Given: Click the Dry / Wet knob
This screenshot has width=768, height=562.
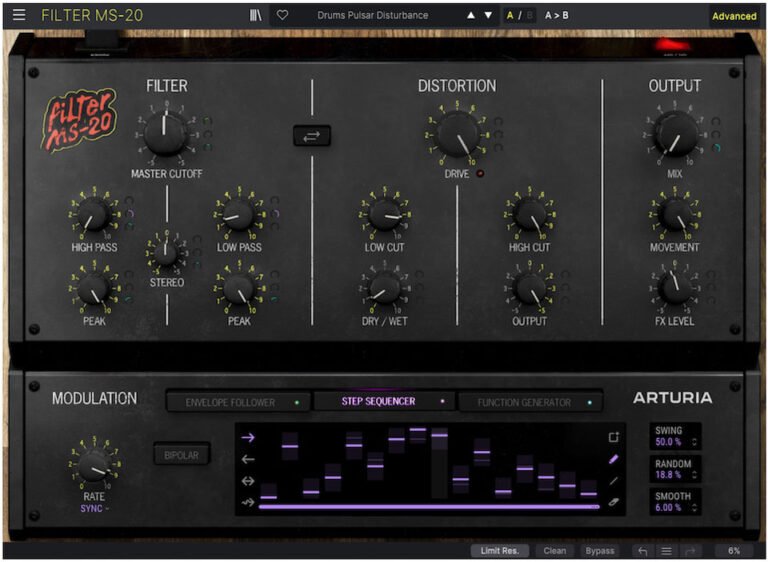Looking at the screenshot, I should pos(384,289).
